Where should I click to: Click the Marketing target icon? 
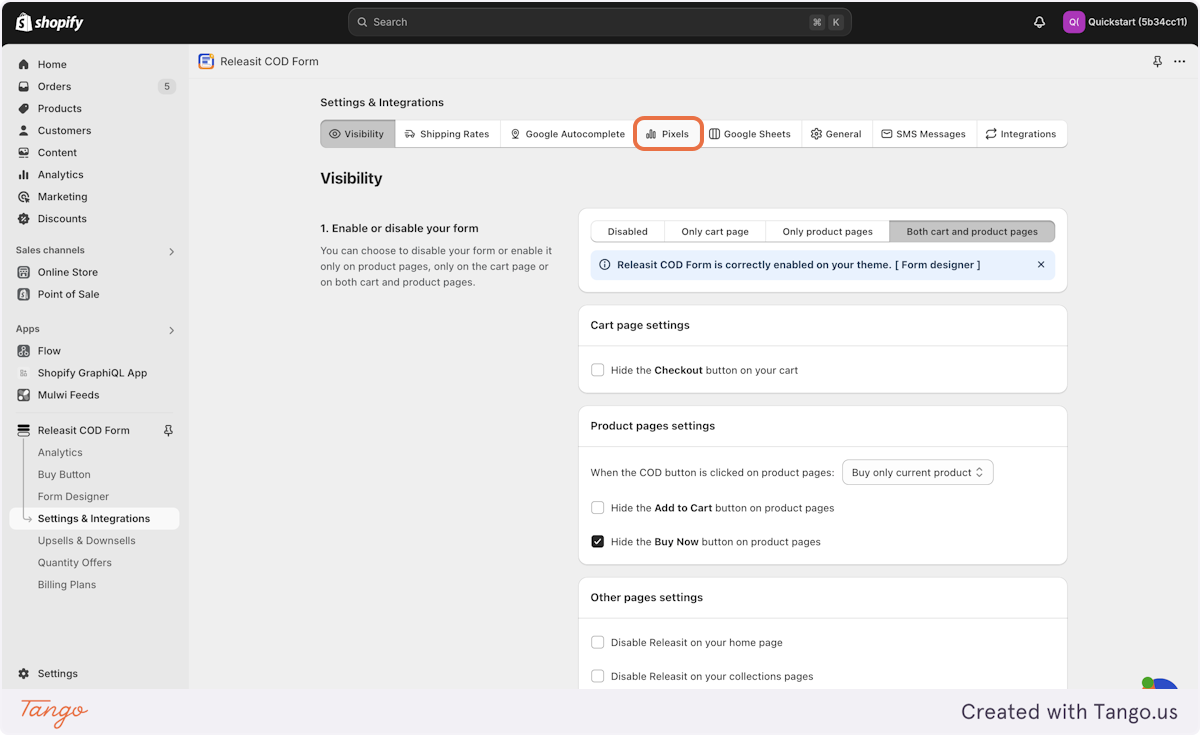[x=24, y=197]
